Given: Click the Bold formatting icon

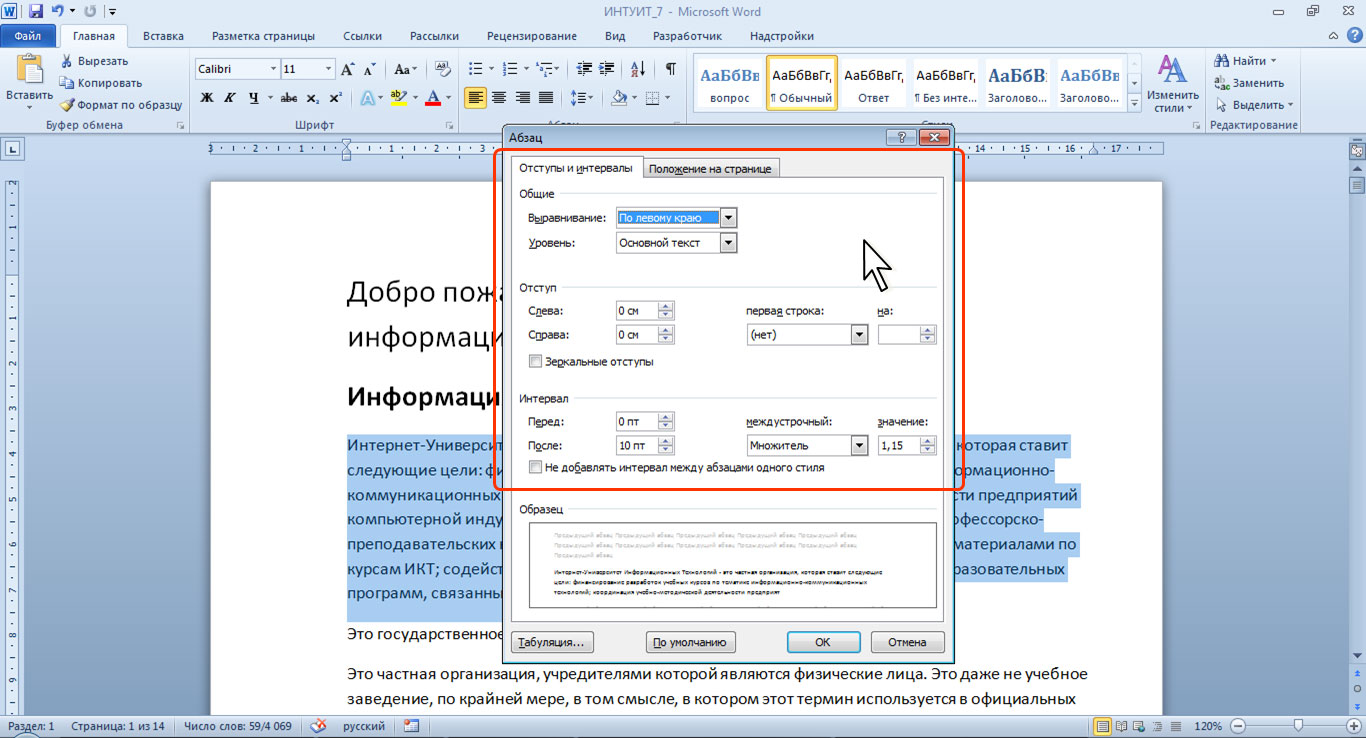Looking at the screenshot, I should click(x=207, y=98).
